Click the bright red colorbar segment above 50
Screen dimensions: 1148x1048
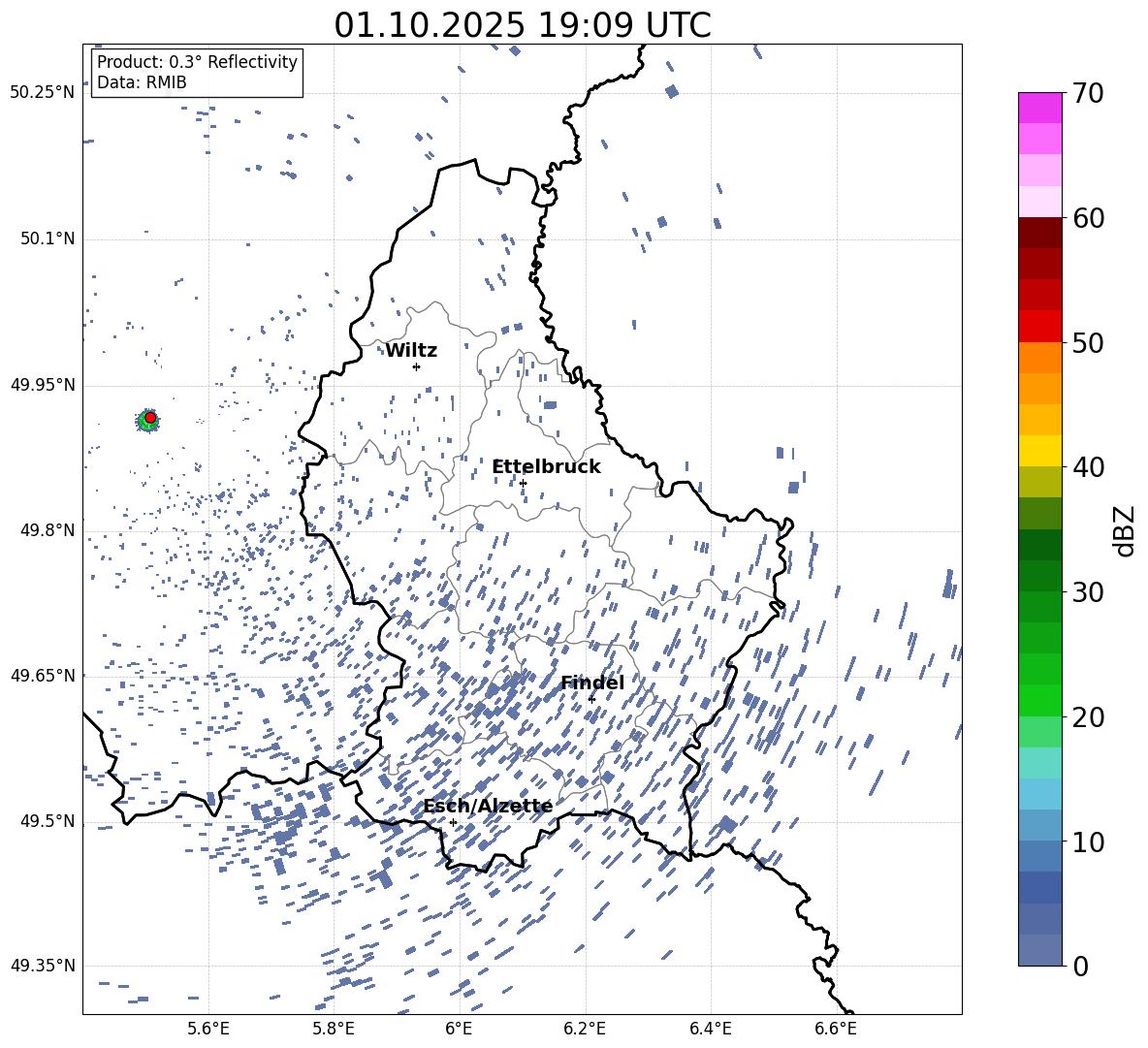pos(1040,327)
